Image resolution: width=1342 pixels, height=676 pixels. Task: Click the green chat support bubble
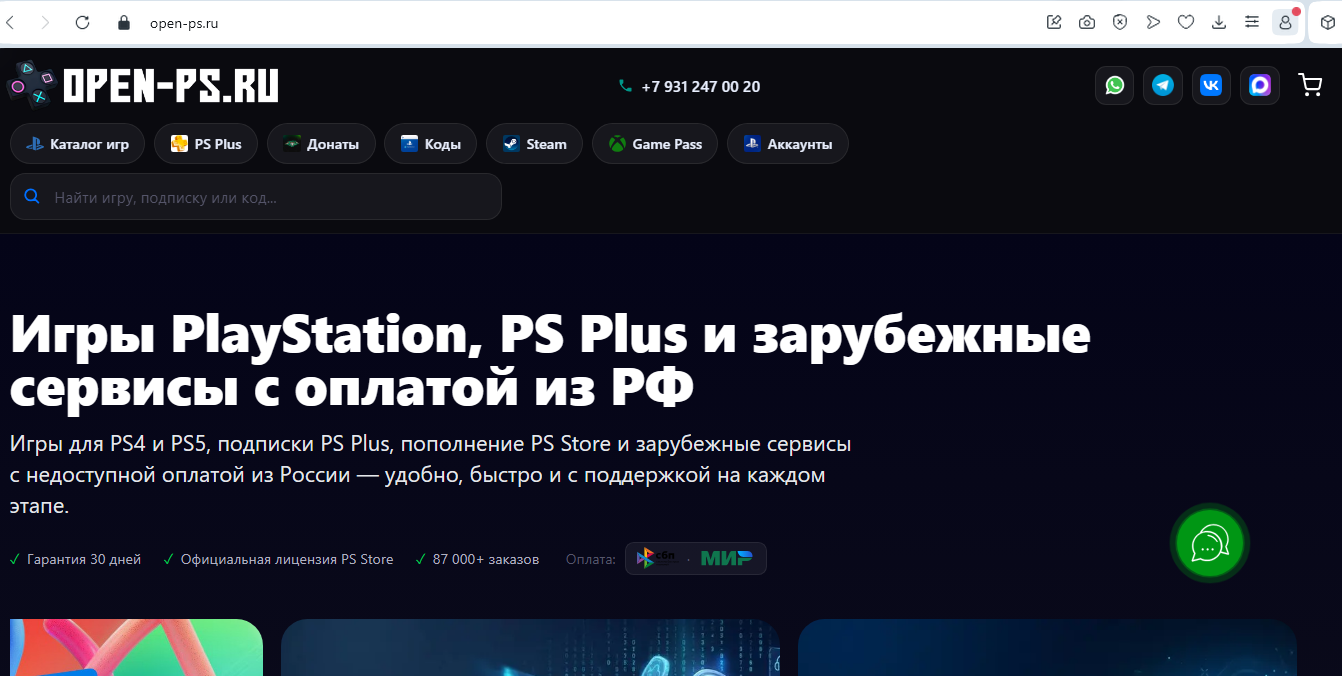[1210, 543]
